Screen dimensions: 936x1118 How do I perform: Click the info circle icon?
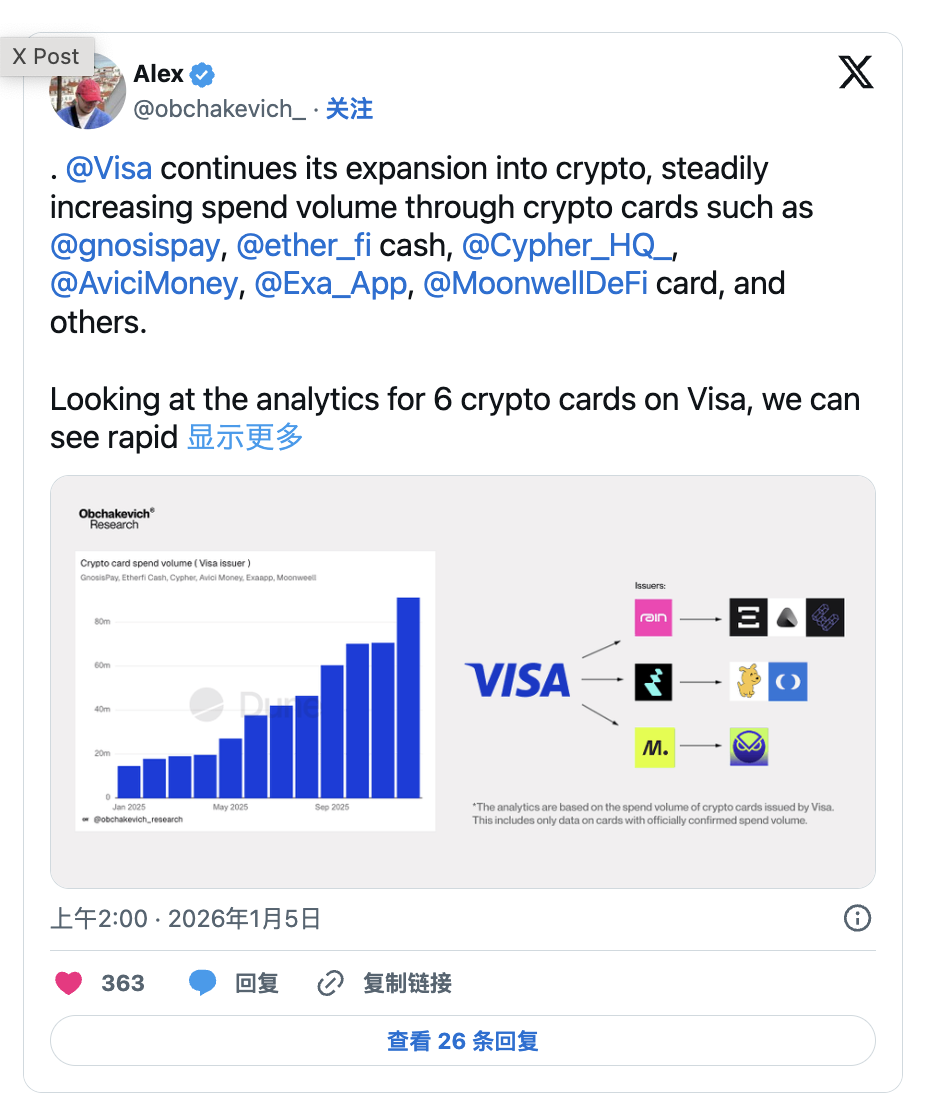click(857, 918)
